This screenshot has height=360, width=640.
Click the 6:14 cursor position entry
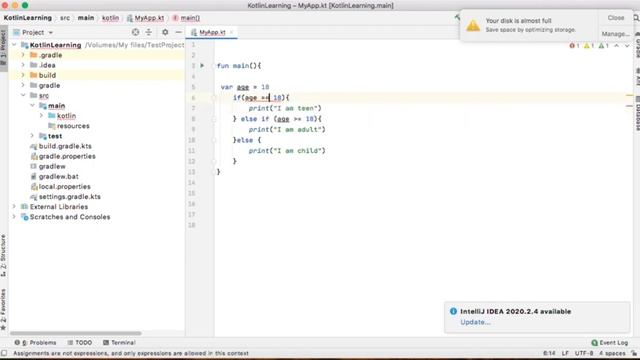coord(549,353)
